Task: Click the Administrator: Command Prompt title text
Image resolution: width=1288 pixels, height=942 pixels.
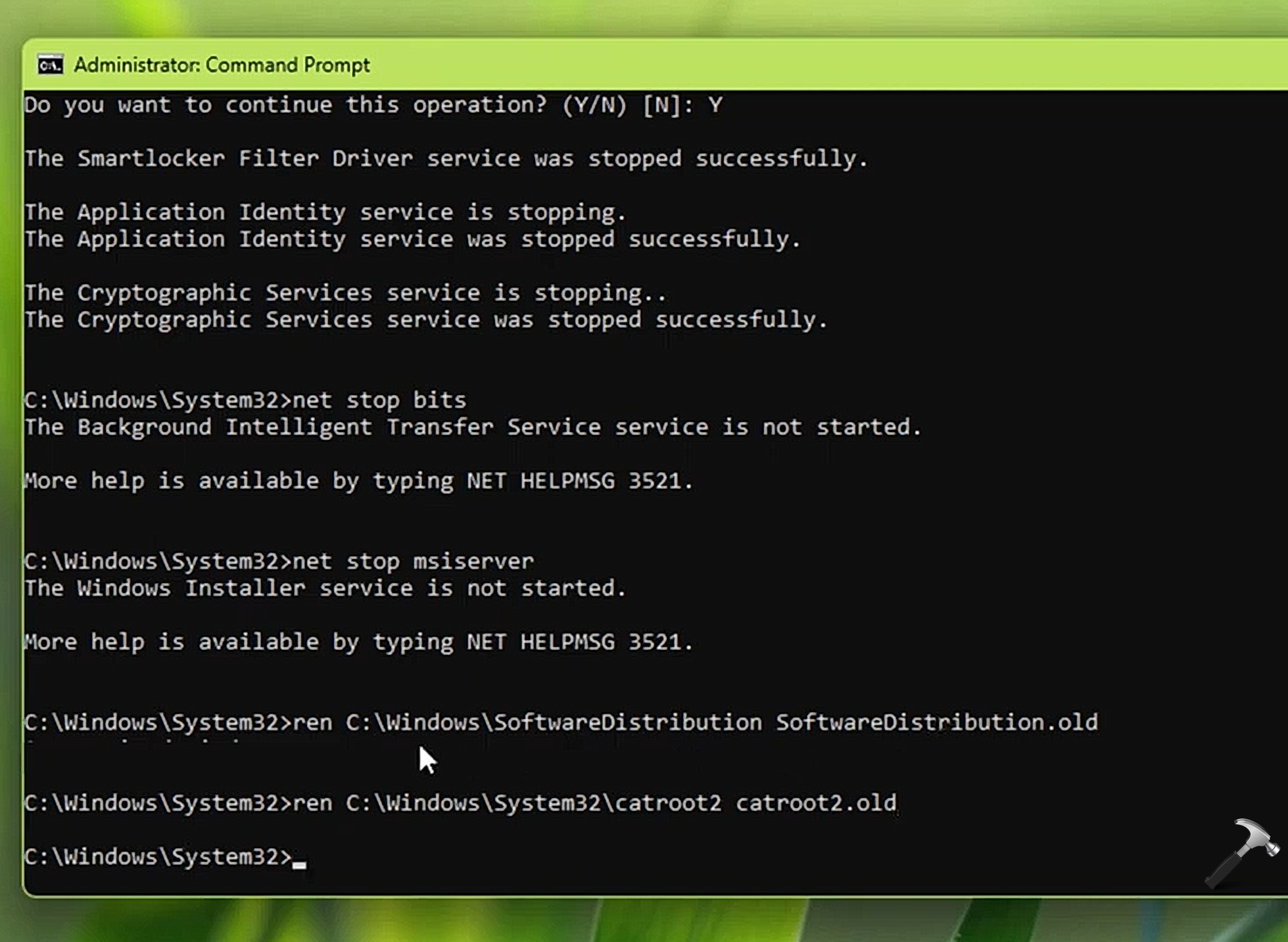Action: (x=222, y=64)
